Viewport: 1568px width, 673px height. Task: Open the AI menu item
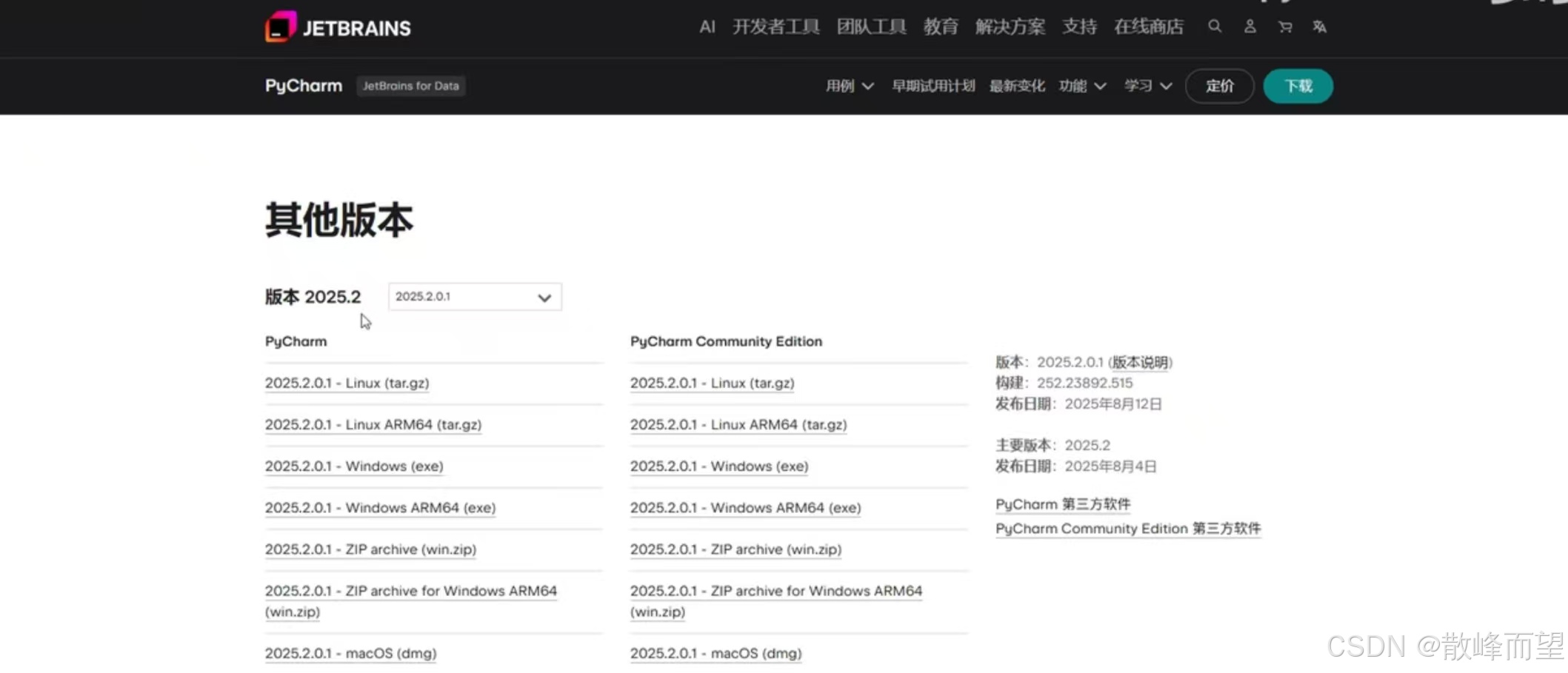pyautogui.click(x=707, y=27)
